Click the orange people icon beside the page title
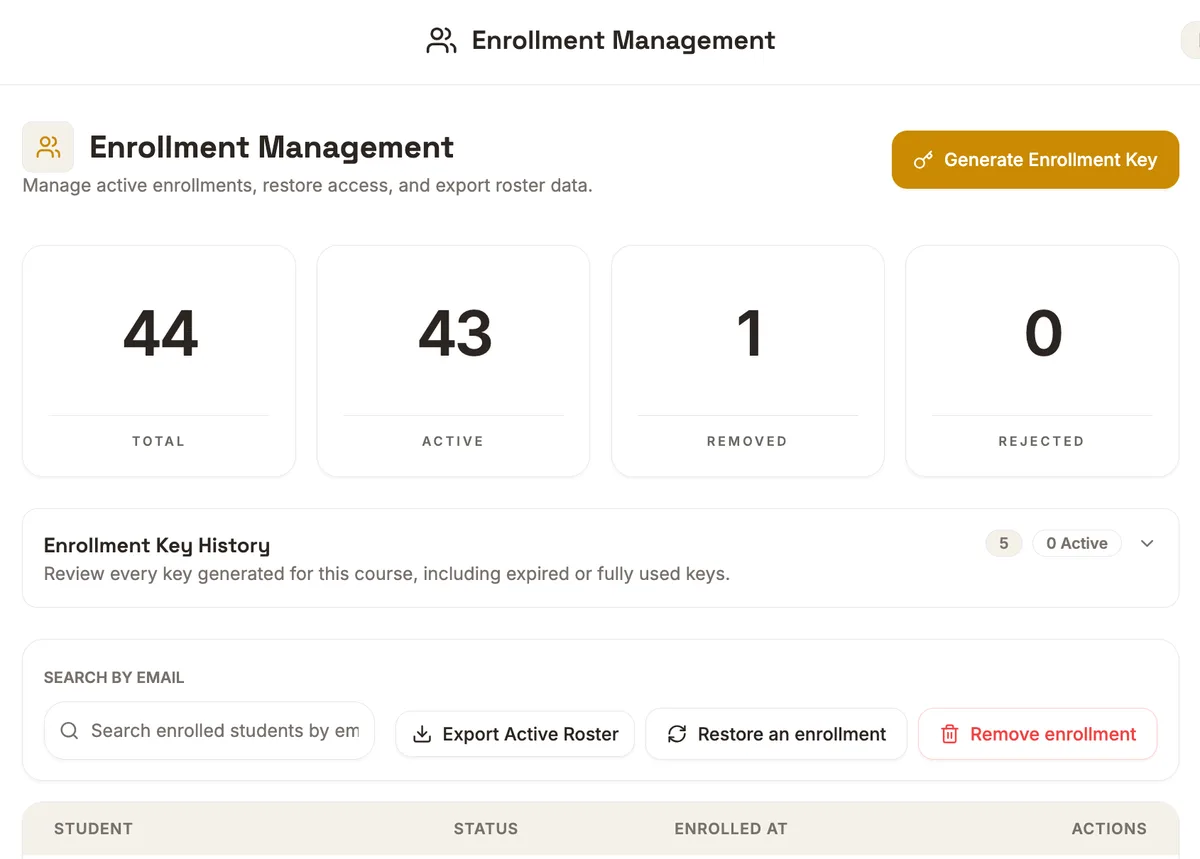Screen dimensions: 1200x859 pos(48,147)
